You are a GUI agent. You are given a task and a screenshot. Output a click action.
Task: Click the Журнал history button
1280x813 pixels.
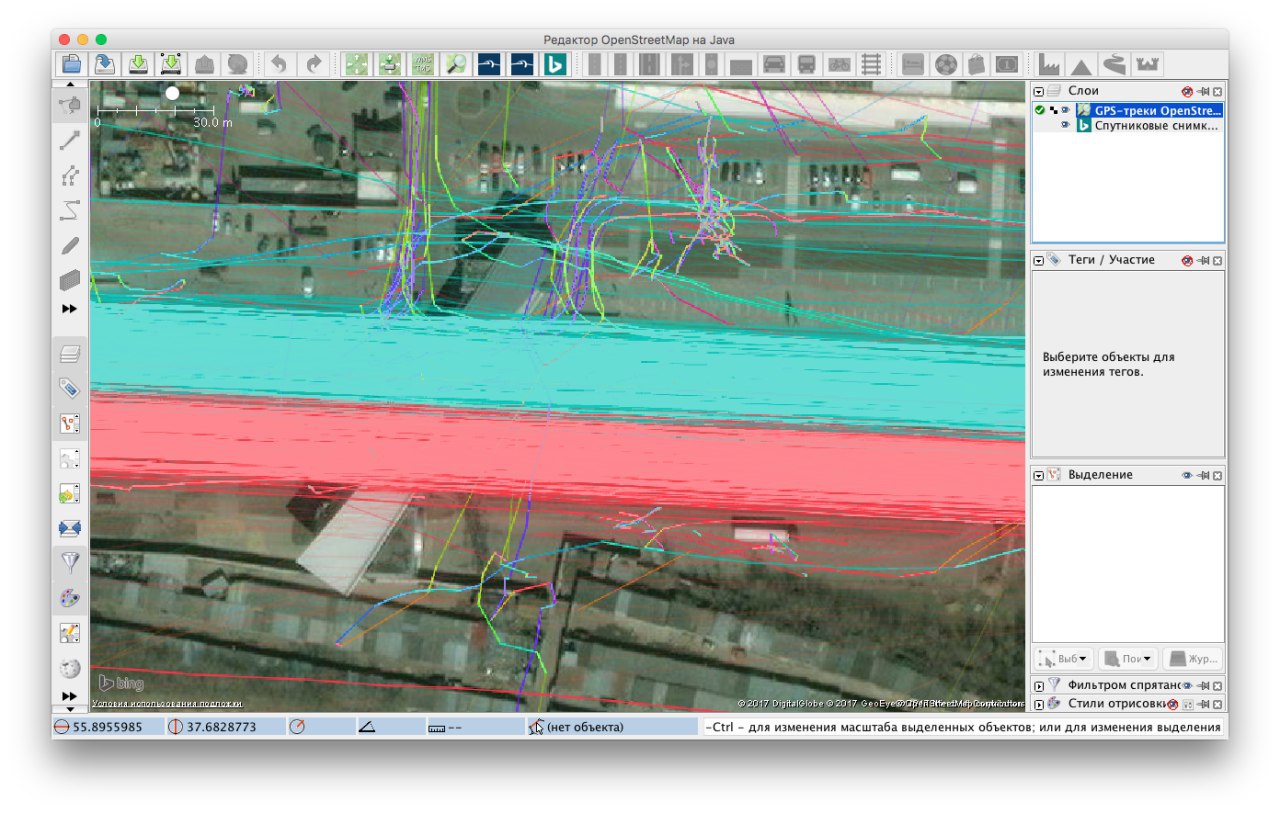tap(1192, 659)
